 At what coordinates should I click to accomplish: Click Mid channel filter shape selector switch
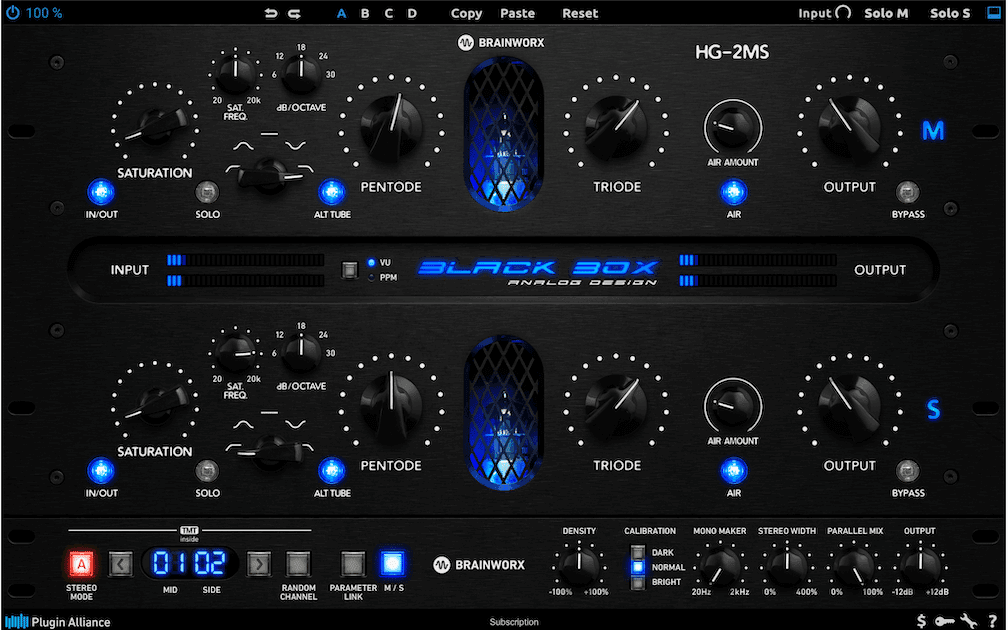pyautogui.click(x=270, y=174)
